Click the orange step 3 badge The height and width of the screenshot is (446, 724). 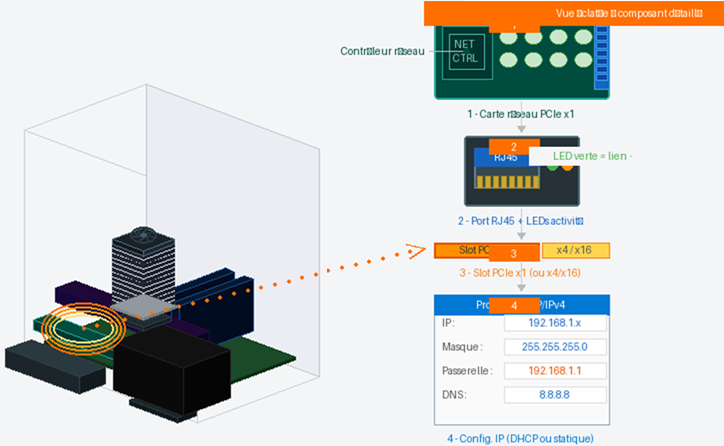514,253
